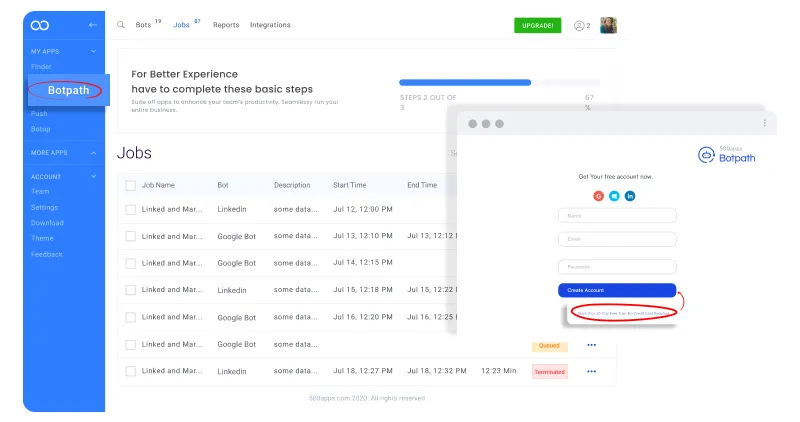Click the '12:23 Min' duration cell

click(498, 371)
